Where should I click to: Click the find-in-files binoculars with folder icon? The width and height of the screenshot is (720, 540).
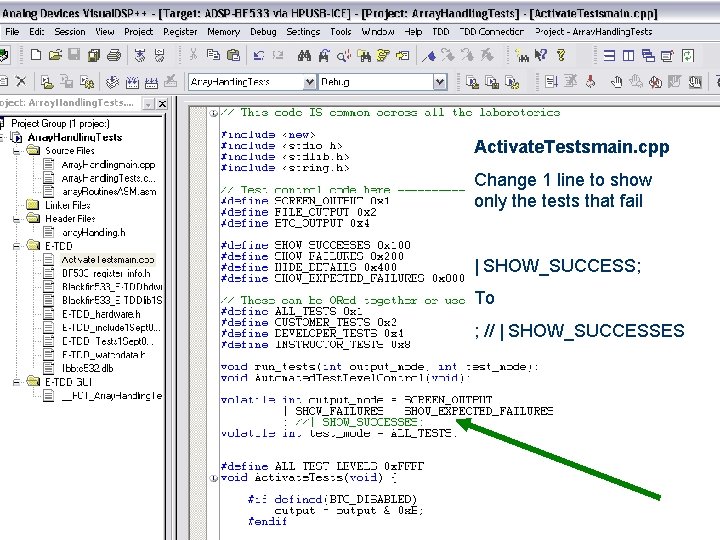[366, 56]
